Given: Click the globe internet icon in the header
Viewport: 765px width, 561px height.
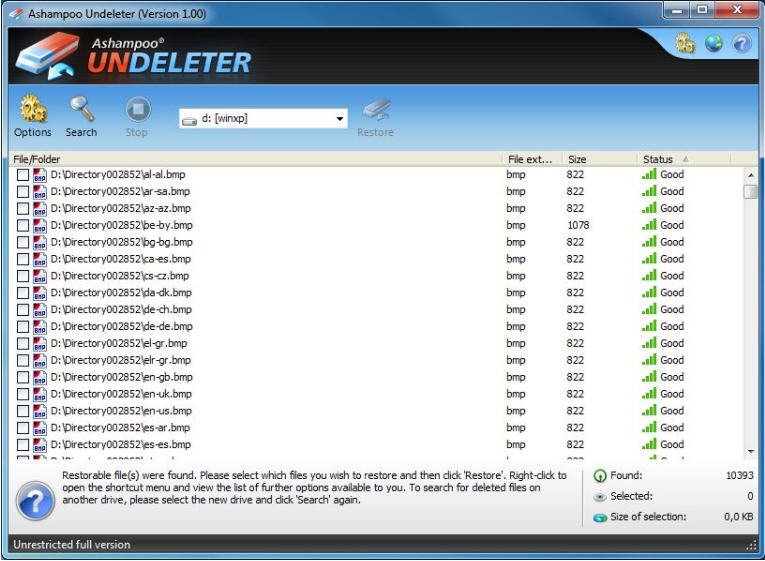Looking at the screenshot, I should [713, 43].
